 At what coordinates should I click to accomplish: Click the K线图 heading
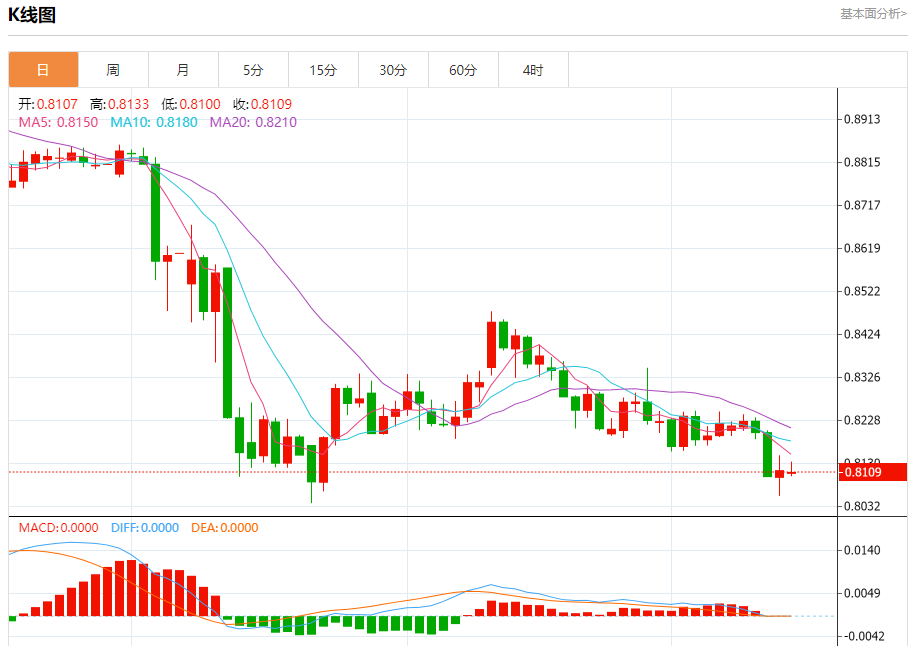pos(32,15)
